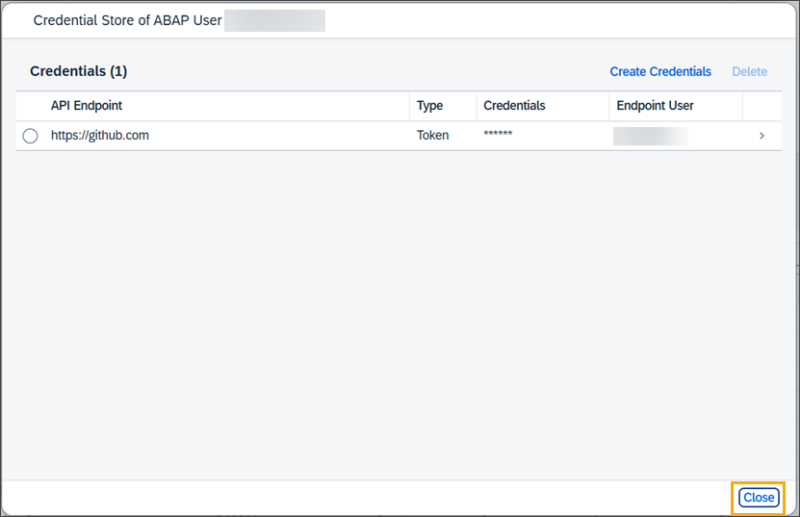Click the Credentials (1) table heading
Viewport: 800px width, 517px height.
coord(79,72)
